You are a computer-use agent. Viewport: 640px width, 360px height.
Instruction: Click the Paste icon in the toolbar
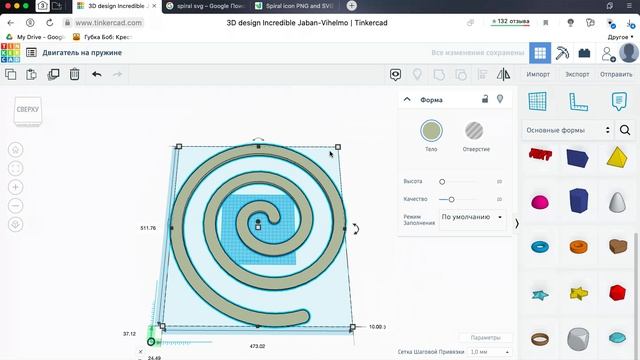(31, 74)
